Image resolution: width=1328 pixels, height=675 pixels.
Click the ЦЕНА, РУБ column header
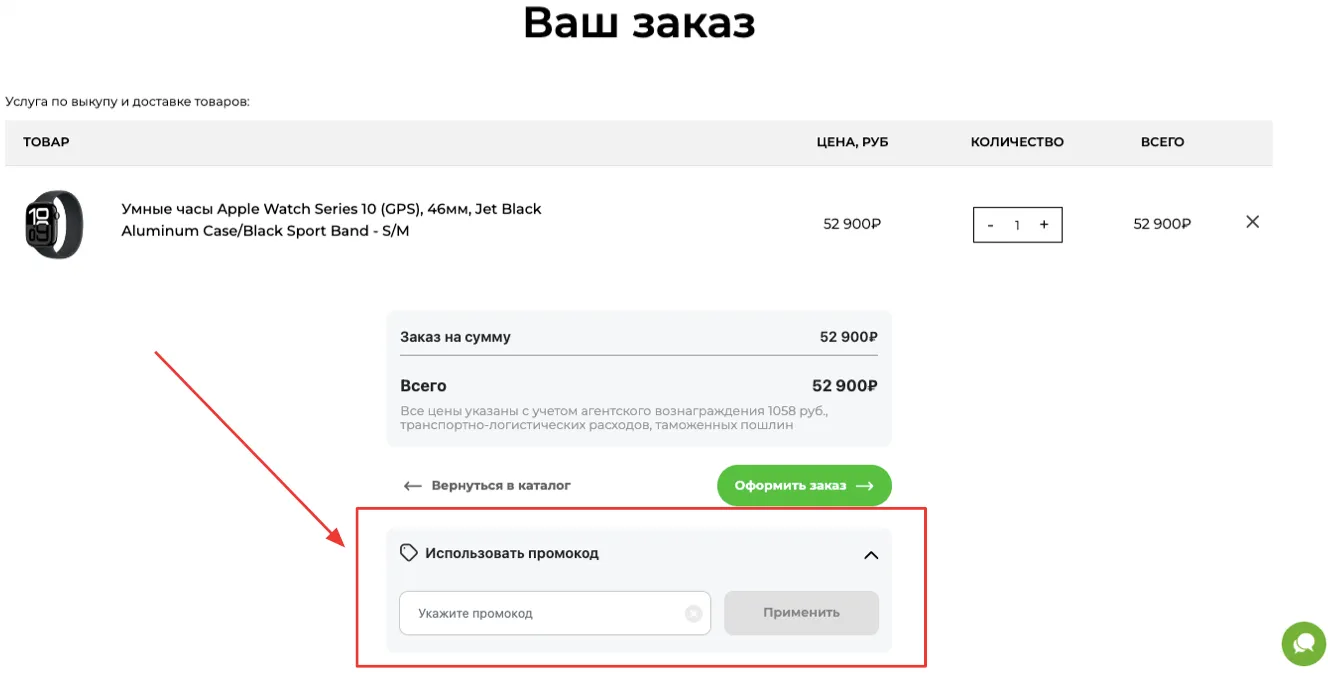pyautogui.click(x=852, y=142)
